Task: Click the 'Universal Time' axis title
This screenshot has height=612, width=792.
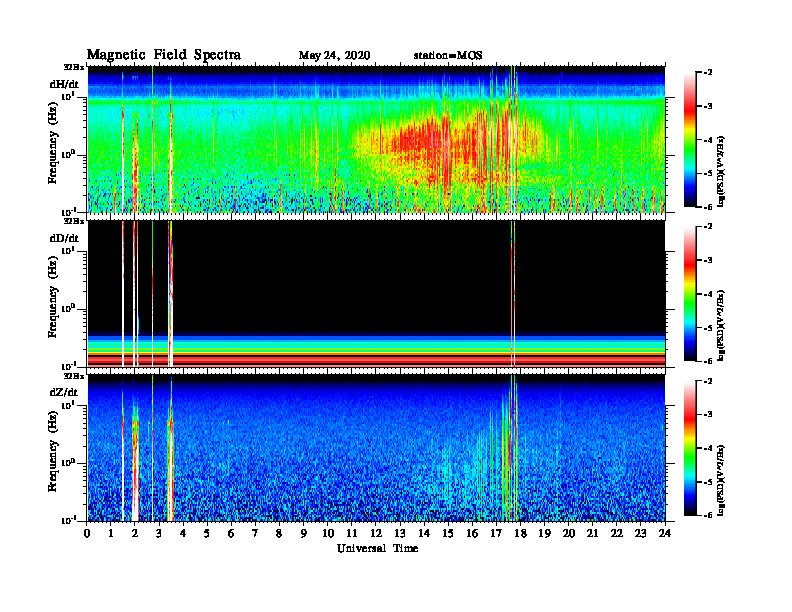Action: pos(377,548)
